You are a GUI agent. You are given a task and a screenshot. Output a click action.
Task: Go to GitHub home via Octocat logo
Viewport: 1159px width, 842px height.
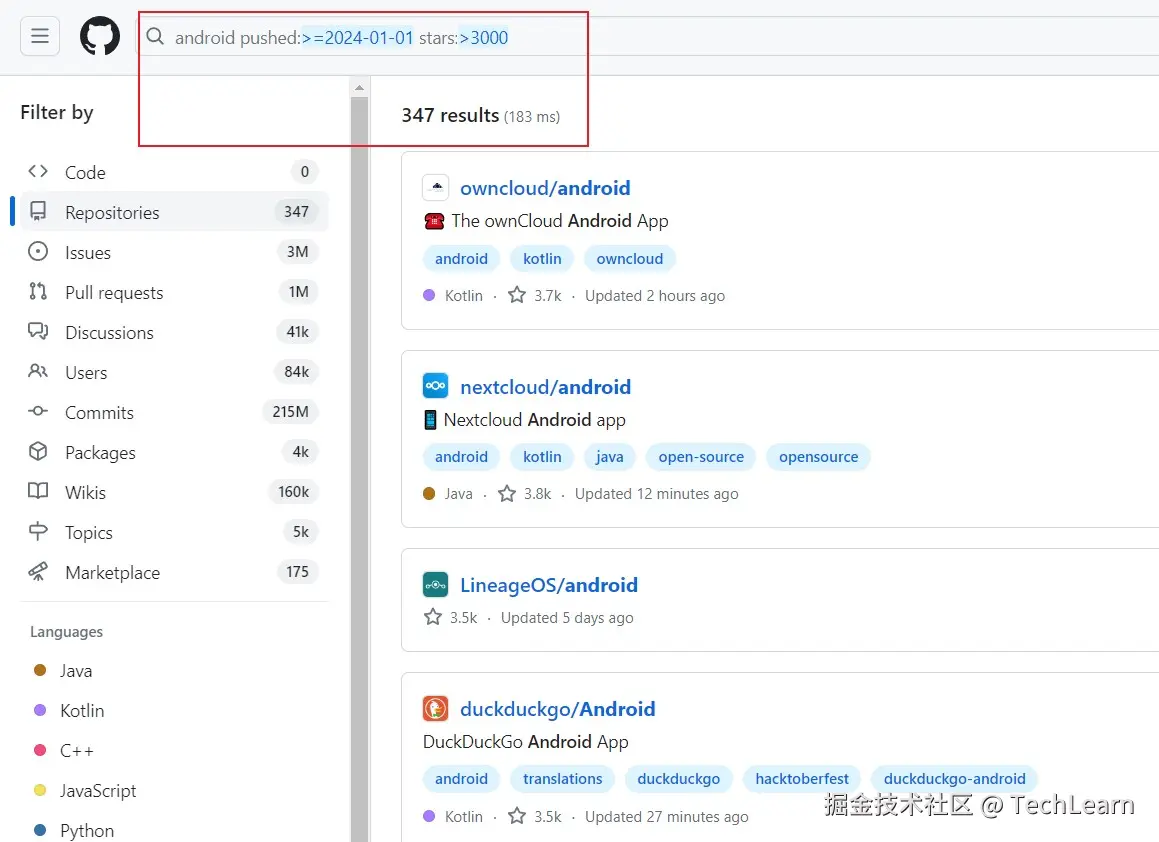[x=100, y=35]
